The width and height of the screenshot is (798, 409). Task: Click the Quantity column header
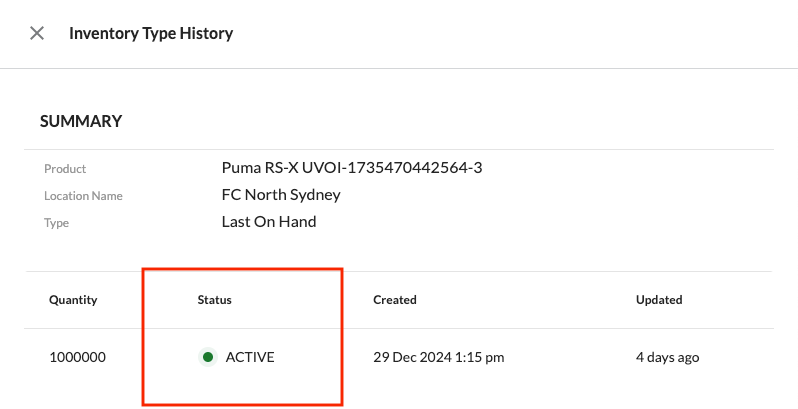pyautogui.click(x=73, y=299)
